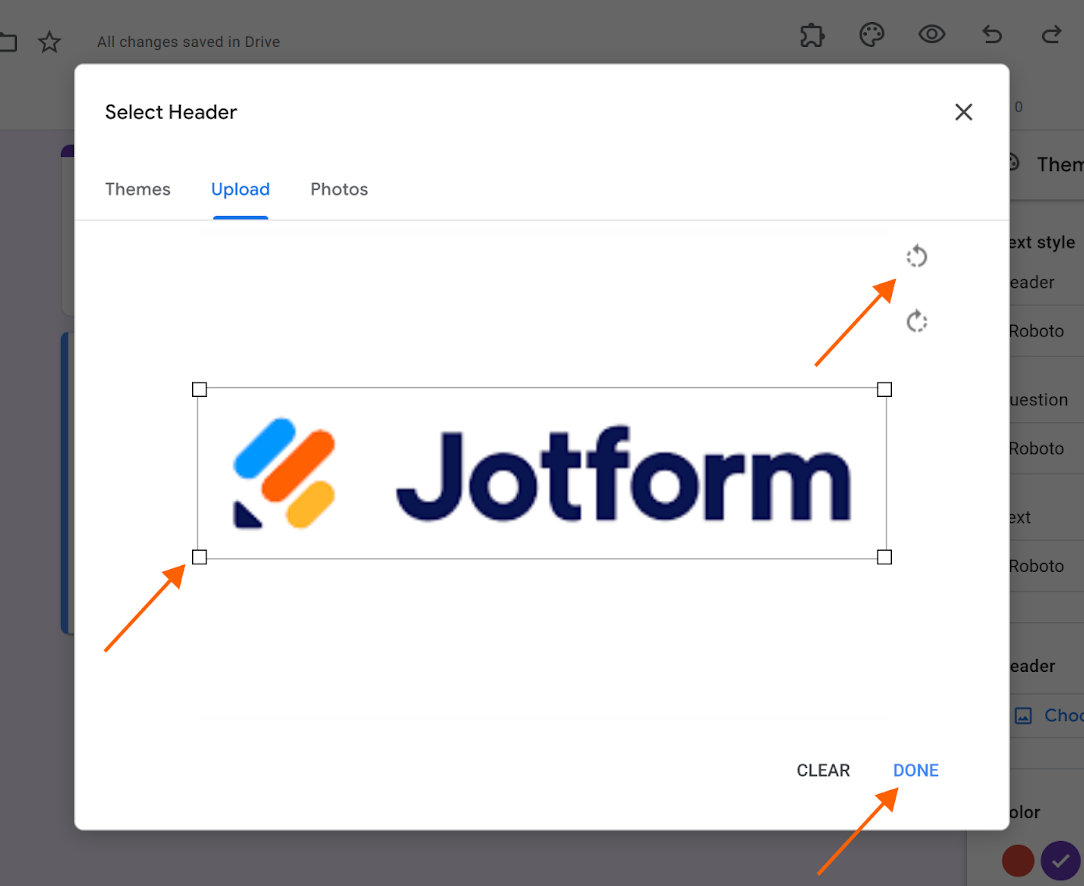Screen dimensions: 1084x886
Task: Click DONE to apply the header
Action: (915, 770)
